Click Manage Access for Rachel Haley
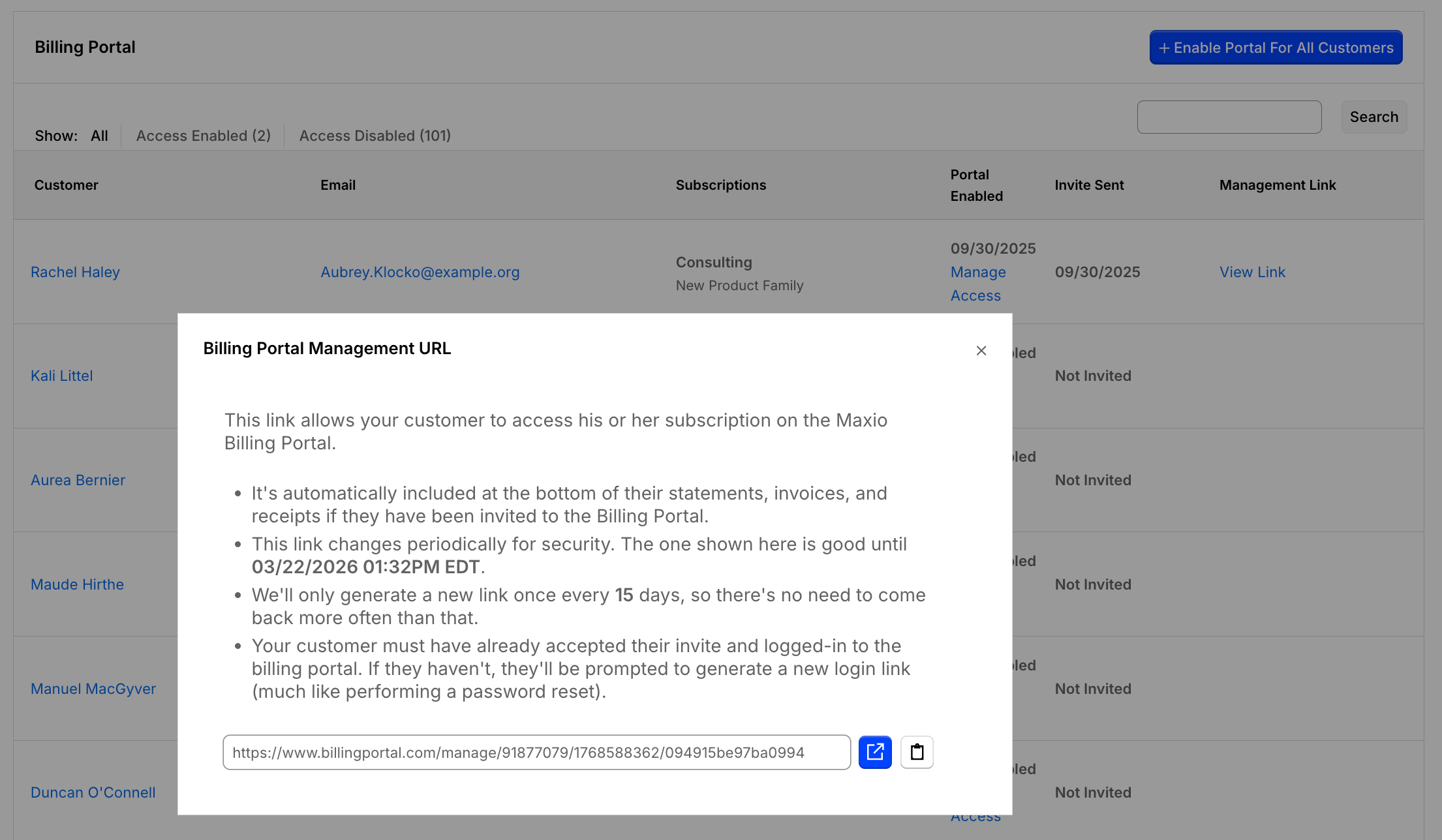This screenshot has height=840, width=1442. (977, 284)
